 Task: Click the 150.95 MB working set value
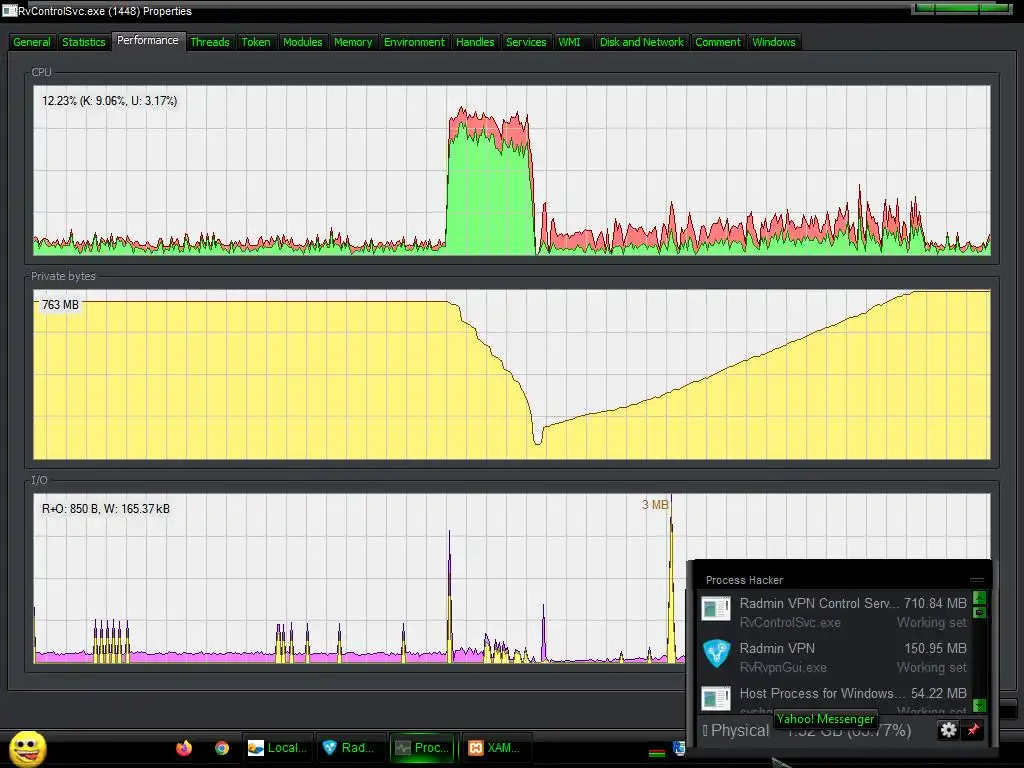[935, 648]
